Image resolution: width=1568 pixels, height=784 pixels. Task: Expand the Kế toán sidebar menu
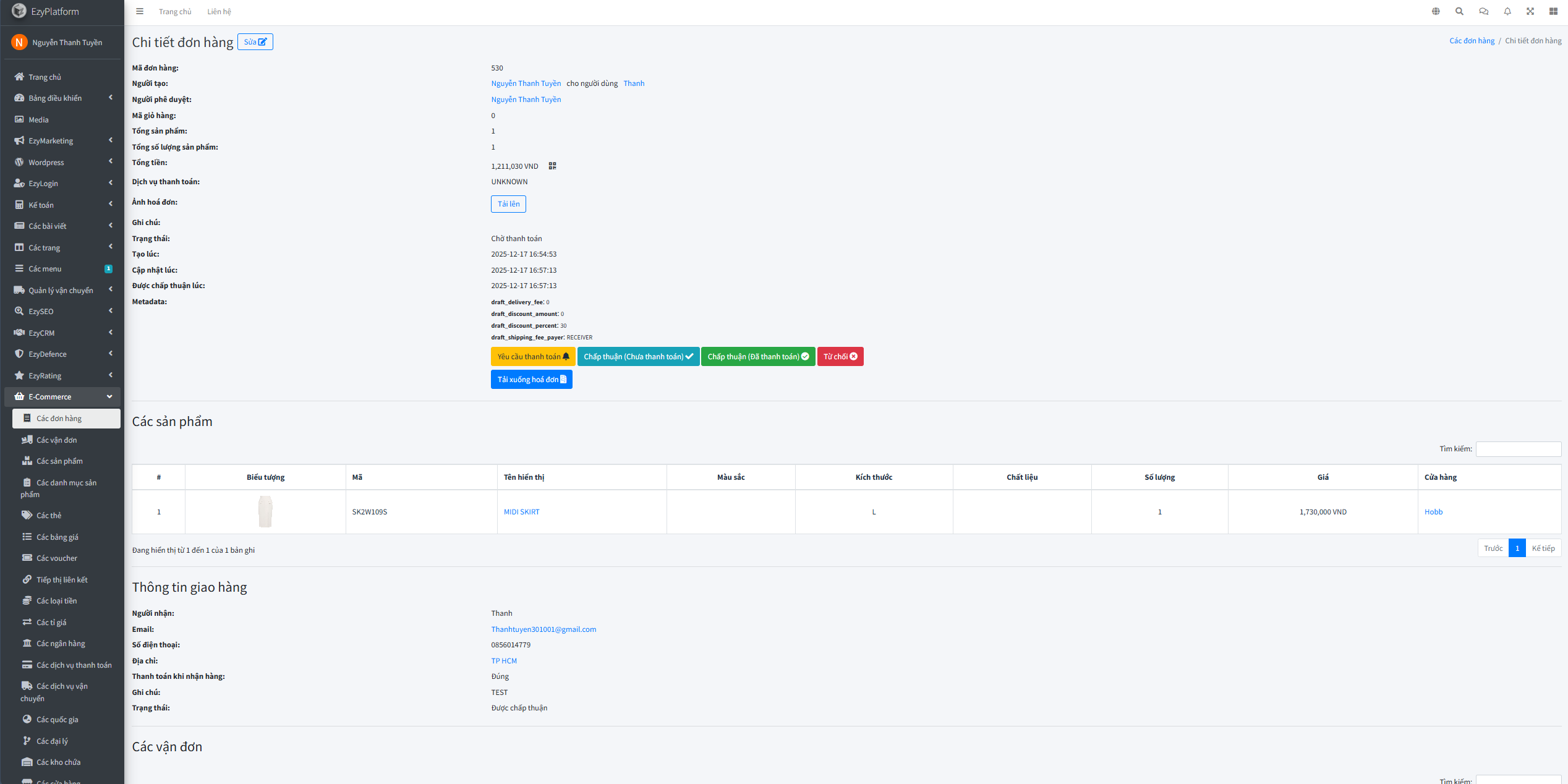pos(62,205)
